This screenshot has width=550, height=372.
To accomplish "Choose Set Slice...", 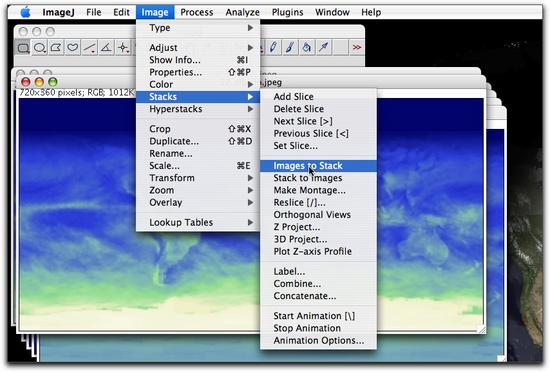I will point(318,146).
